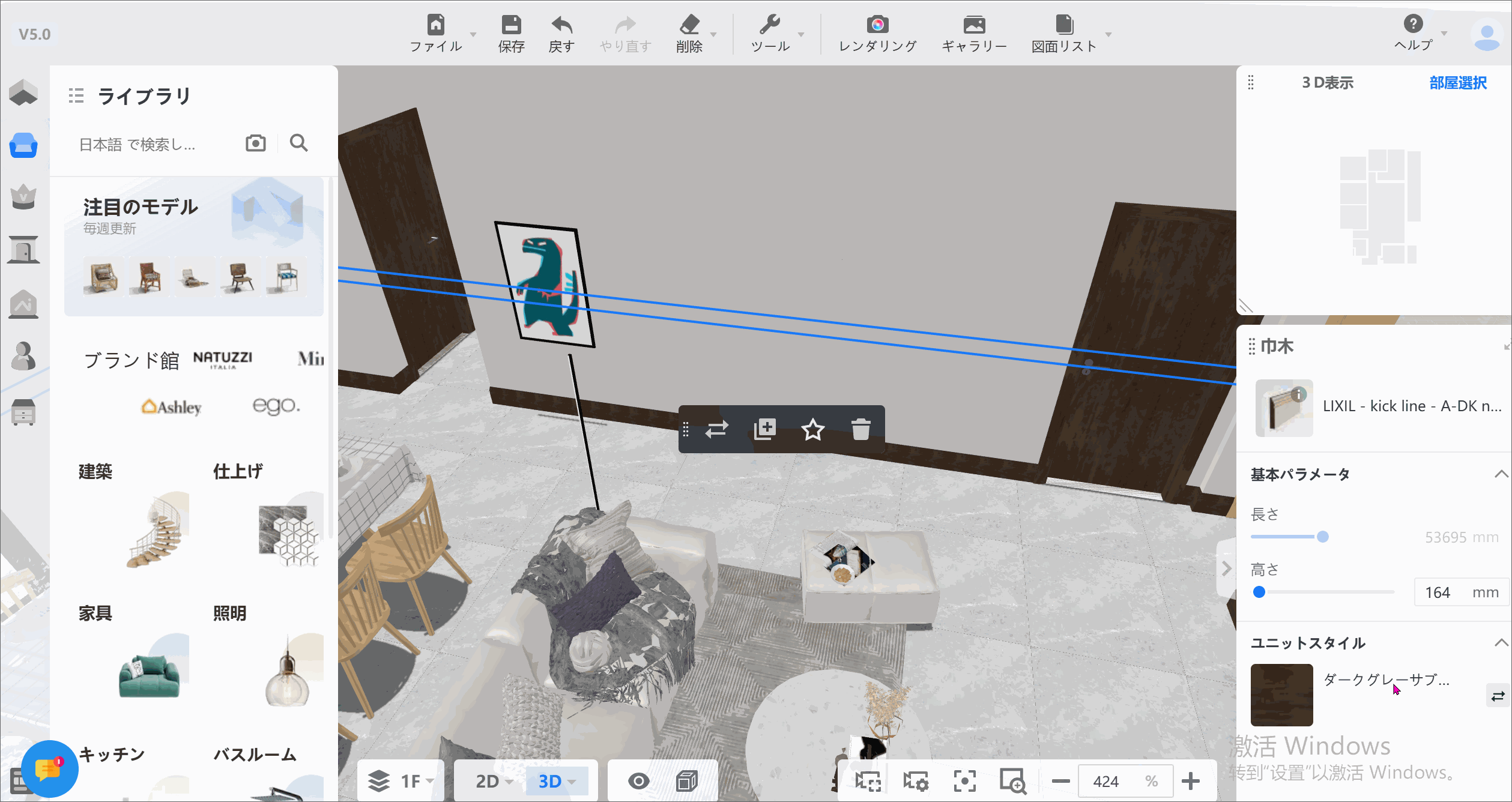Open the ツール wrench menu
Screen dimensions: 1512x802
pos(770,34)
